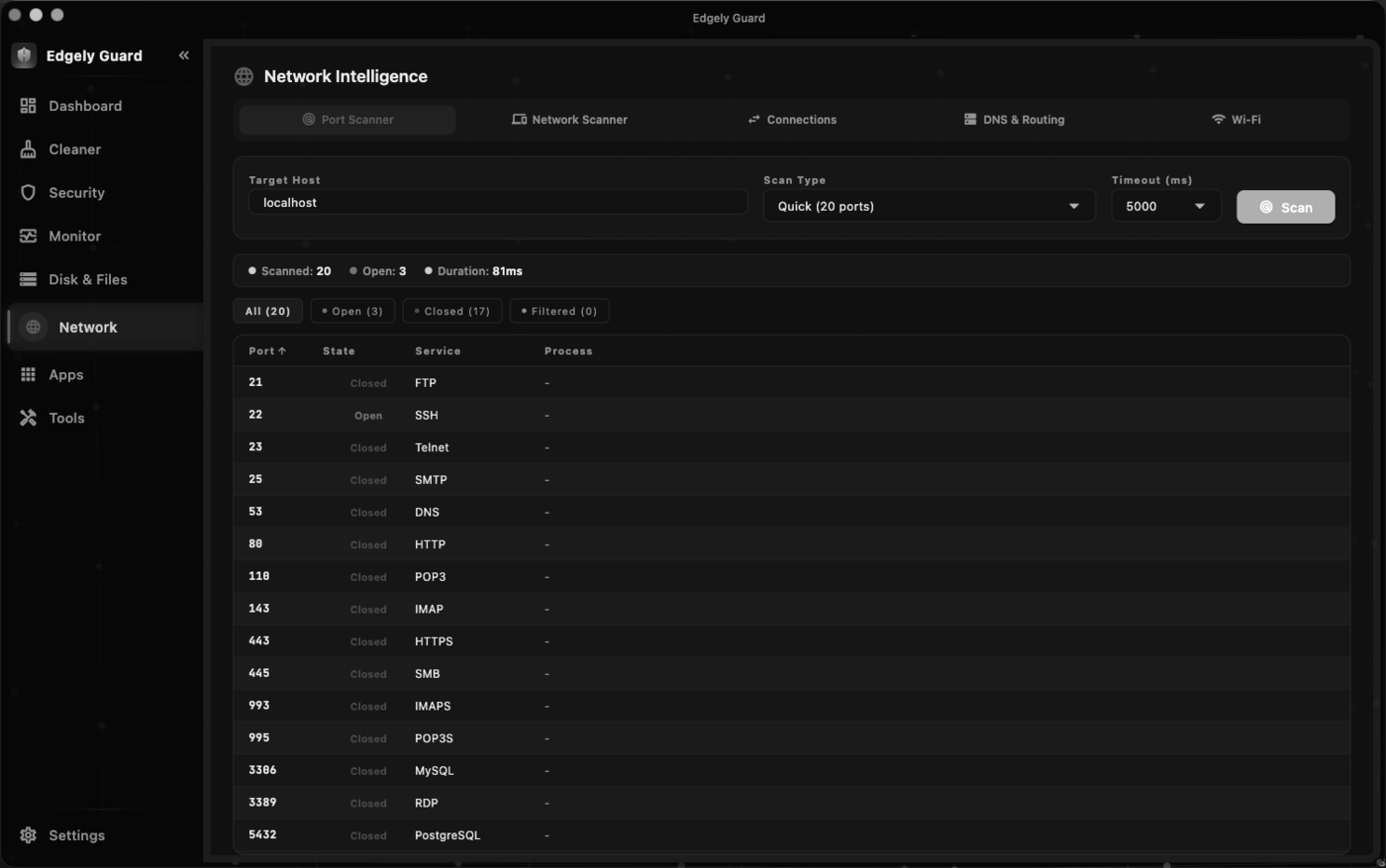Filter results to Open (3) ports
The width and height of the screenshot is (1386, 868).
click(352, 311)
